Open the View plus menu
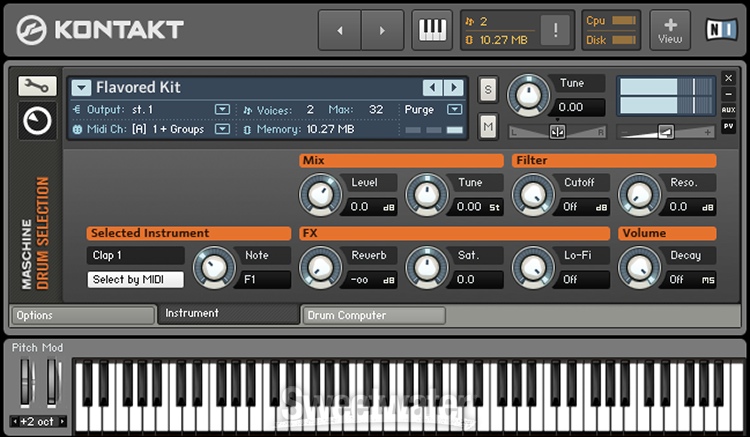 670,31
